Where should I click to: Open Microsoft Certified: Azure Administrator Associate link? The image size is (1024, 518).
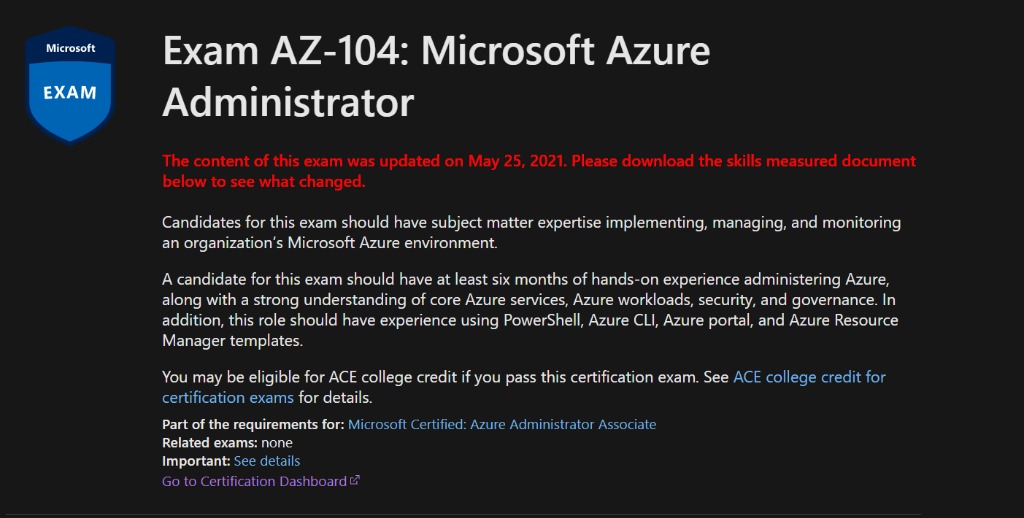pos(502,424)
